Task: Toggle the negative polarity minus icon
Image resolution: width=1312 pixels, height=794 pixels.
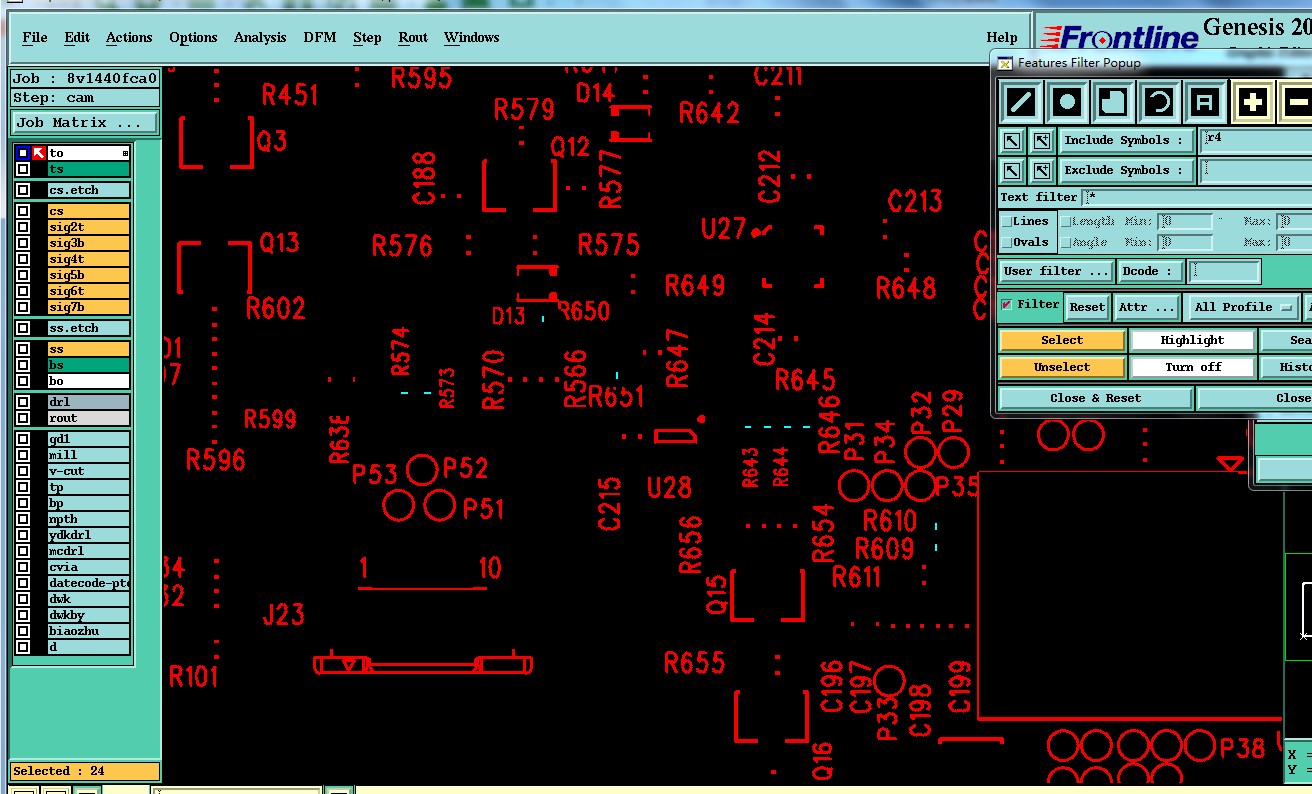Action: pos(1296,102)
